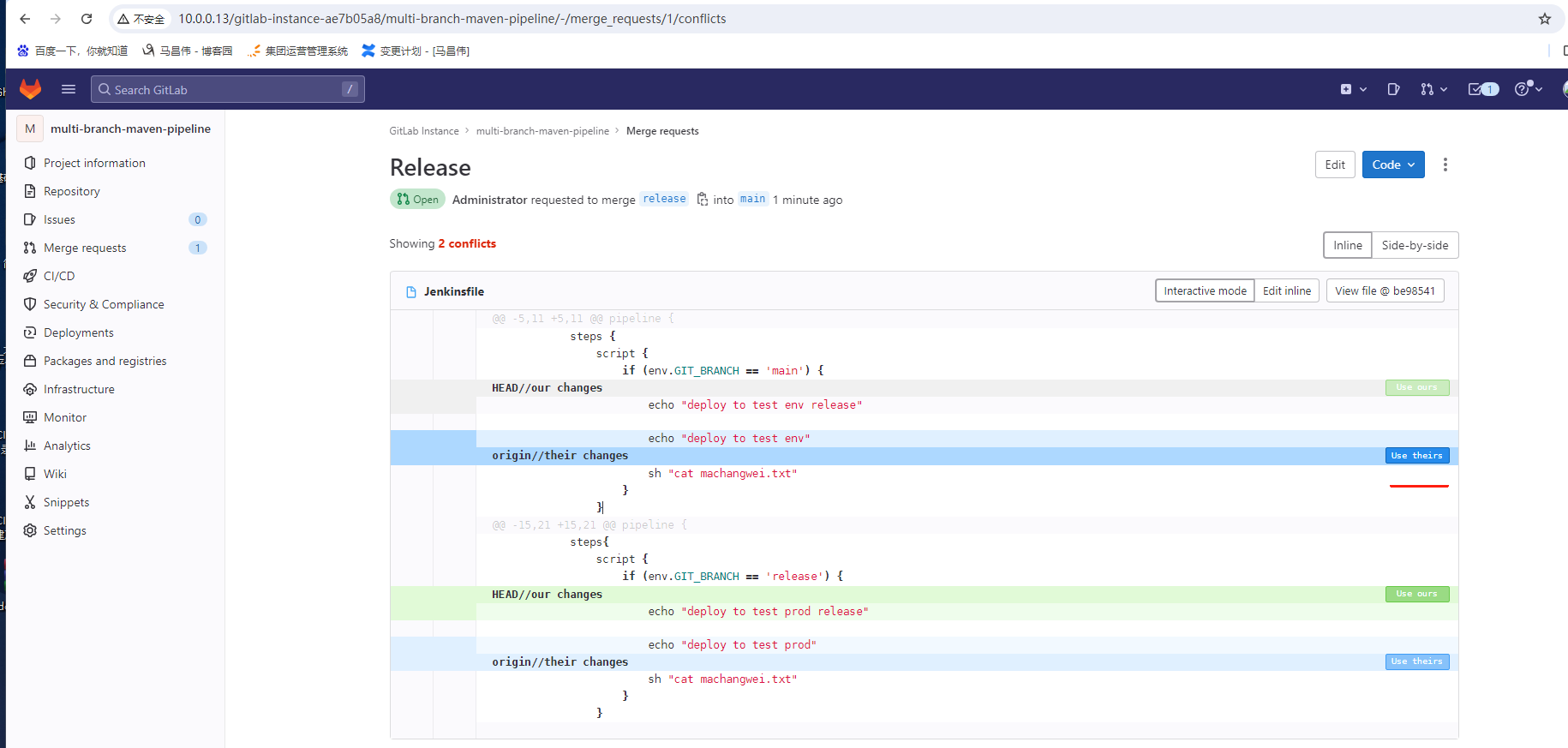Click the release source branch link

click(664, 199)
